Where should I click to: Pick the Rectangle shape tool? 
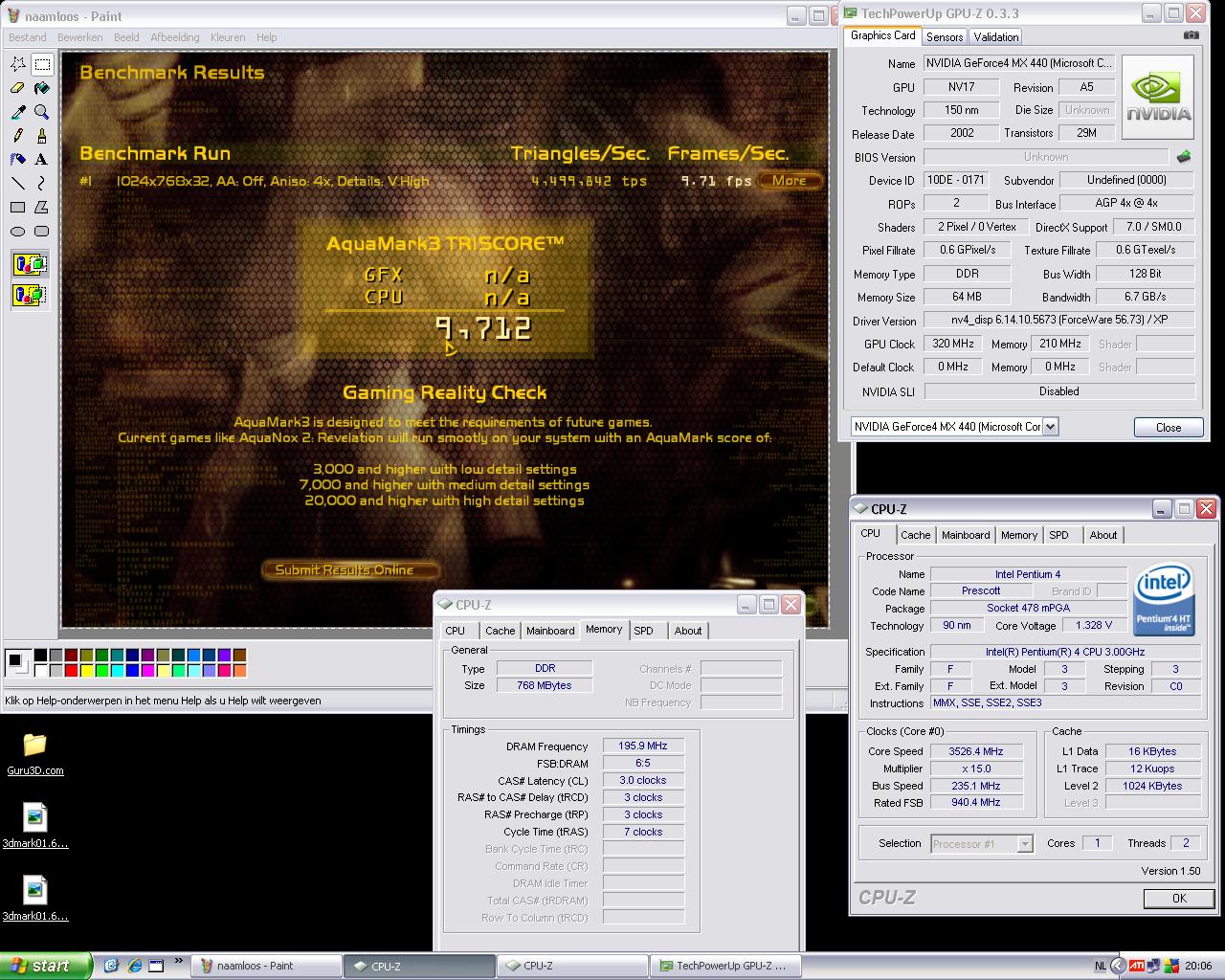(18, 207)
